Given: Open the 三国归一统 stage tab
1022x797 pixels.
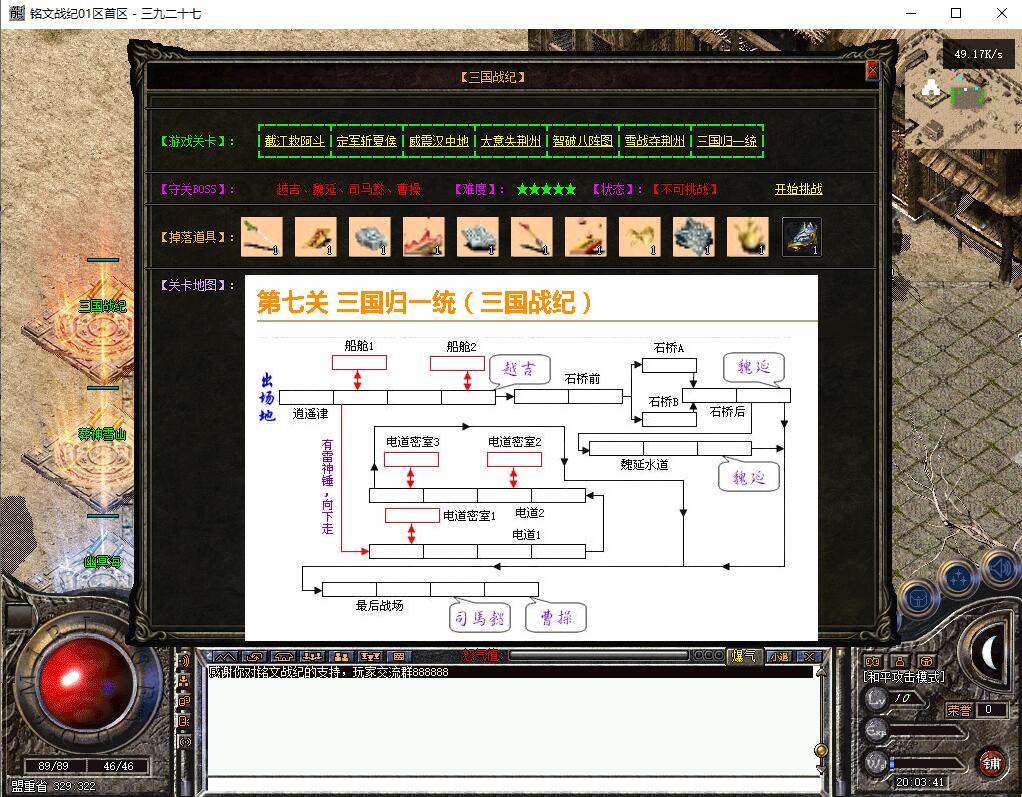Looking at the screenshot, I should 726,141.
